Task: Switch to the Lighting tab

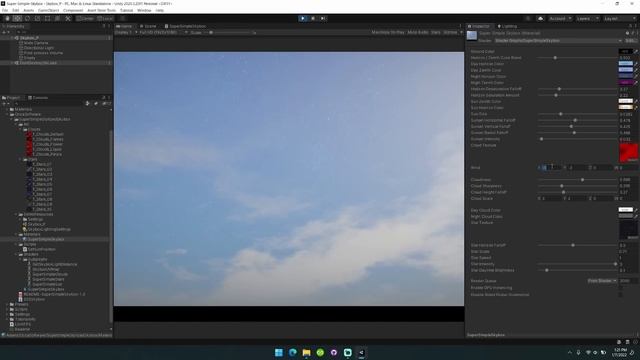Action: pos(507,26)
